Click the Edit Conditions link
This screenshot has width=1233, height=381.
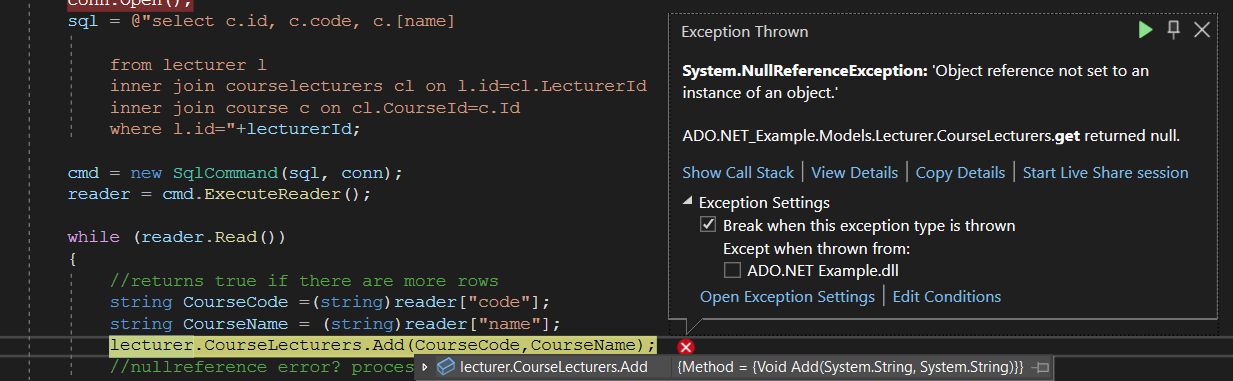(947, 296)
